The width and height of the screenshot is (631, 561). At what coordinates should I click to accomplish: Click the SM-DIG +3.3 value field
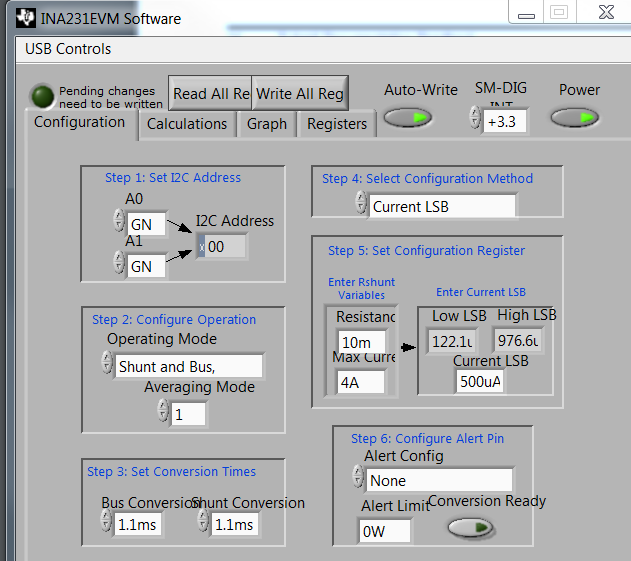point(505,122)
